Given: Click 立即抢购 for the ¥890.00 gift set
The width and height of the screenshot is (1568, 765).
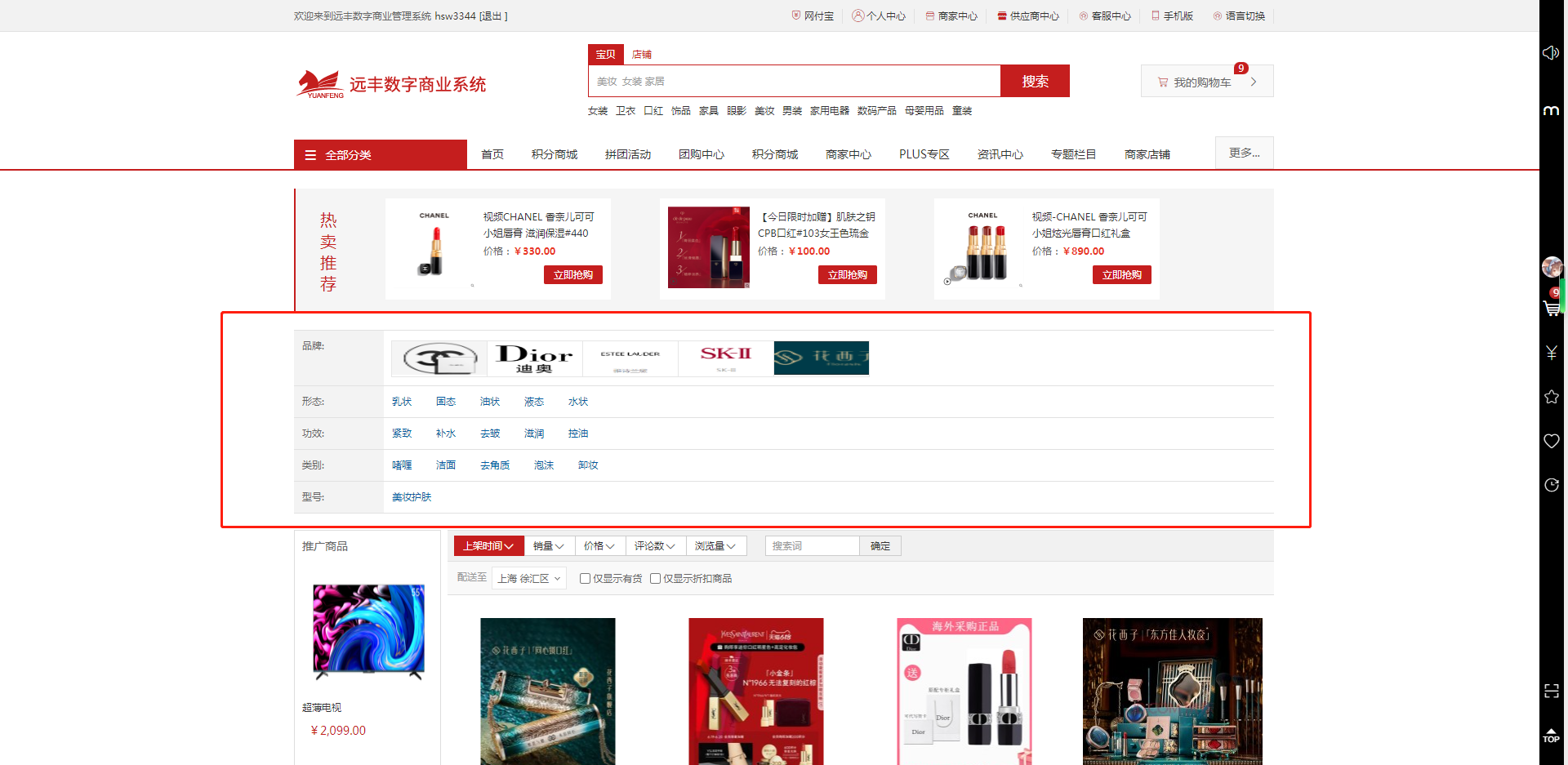Looking at the screenshot, I should 1122,275.
